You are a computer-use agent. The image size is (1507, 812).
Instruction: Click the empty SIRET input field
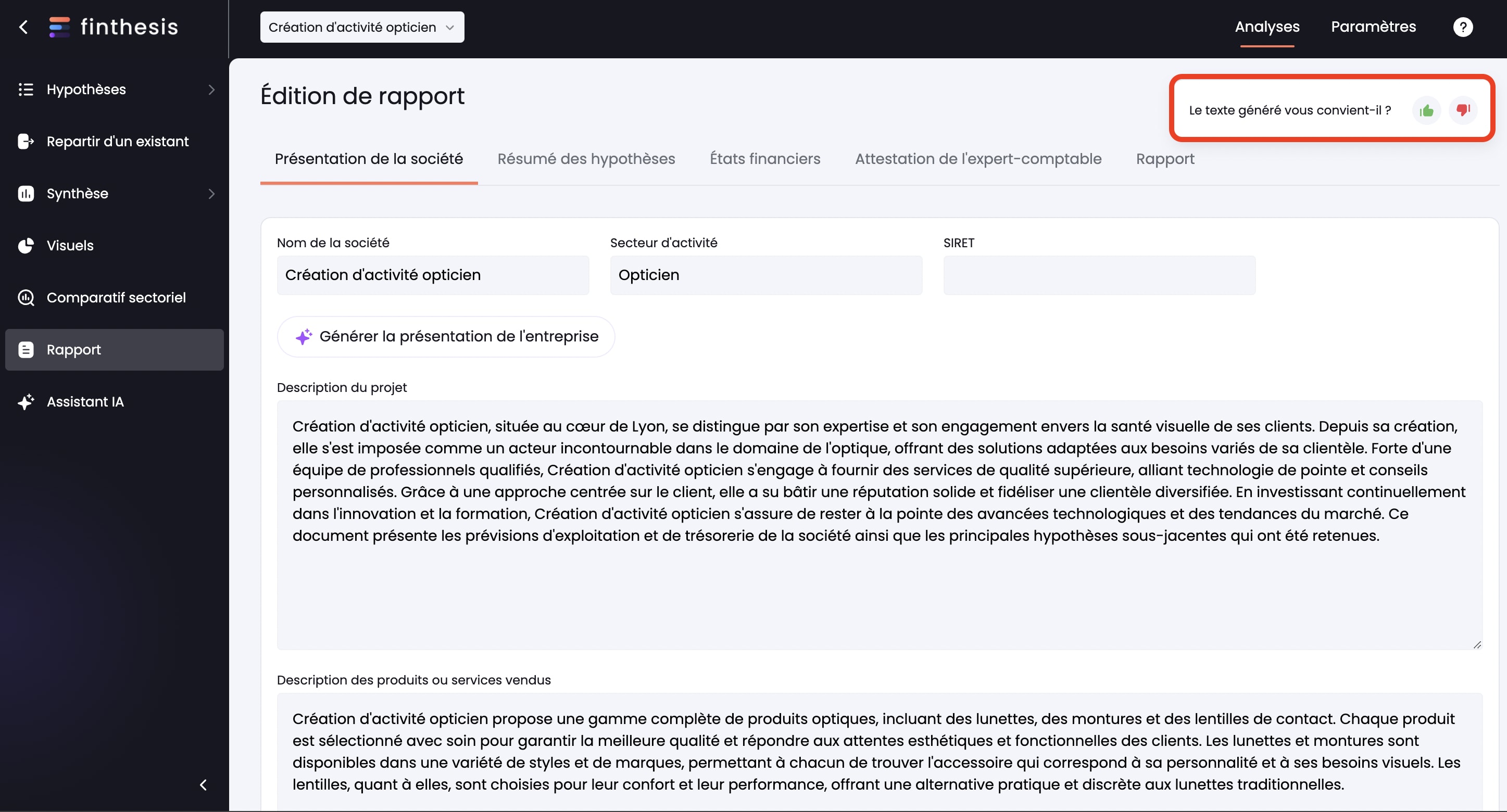[x=1099, y=275]
